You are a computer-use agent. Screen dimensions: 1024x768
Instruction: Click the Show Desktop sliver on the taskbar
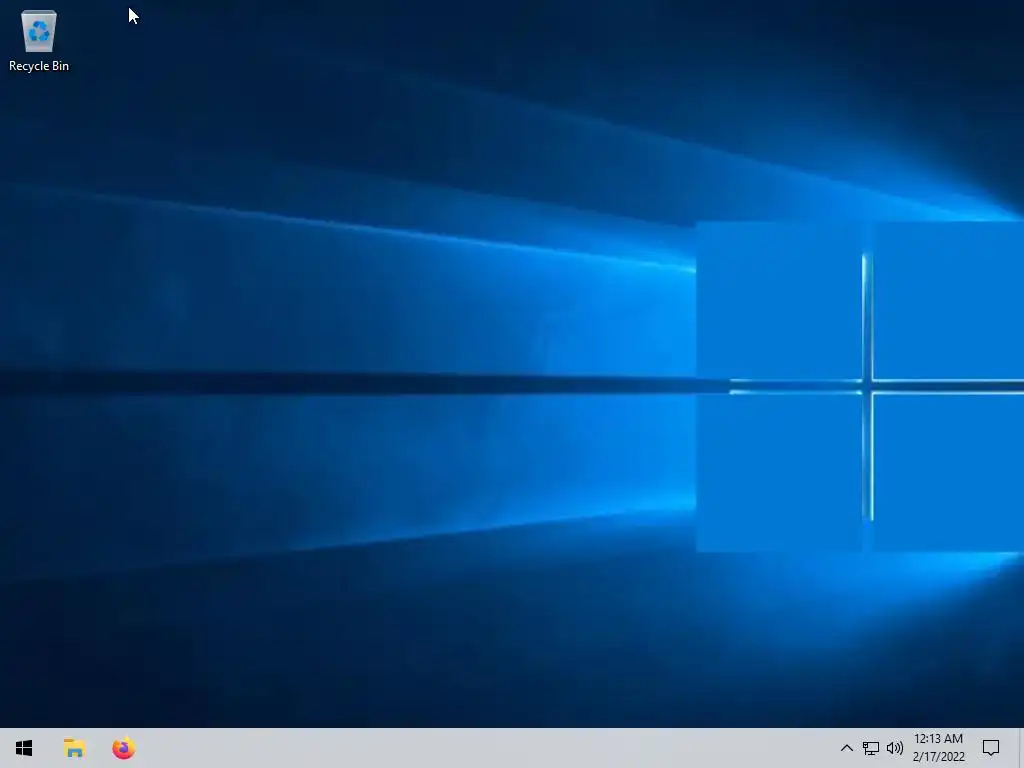[1020, 748]
